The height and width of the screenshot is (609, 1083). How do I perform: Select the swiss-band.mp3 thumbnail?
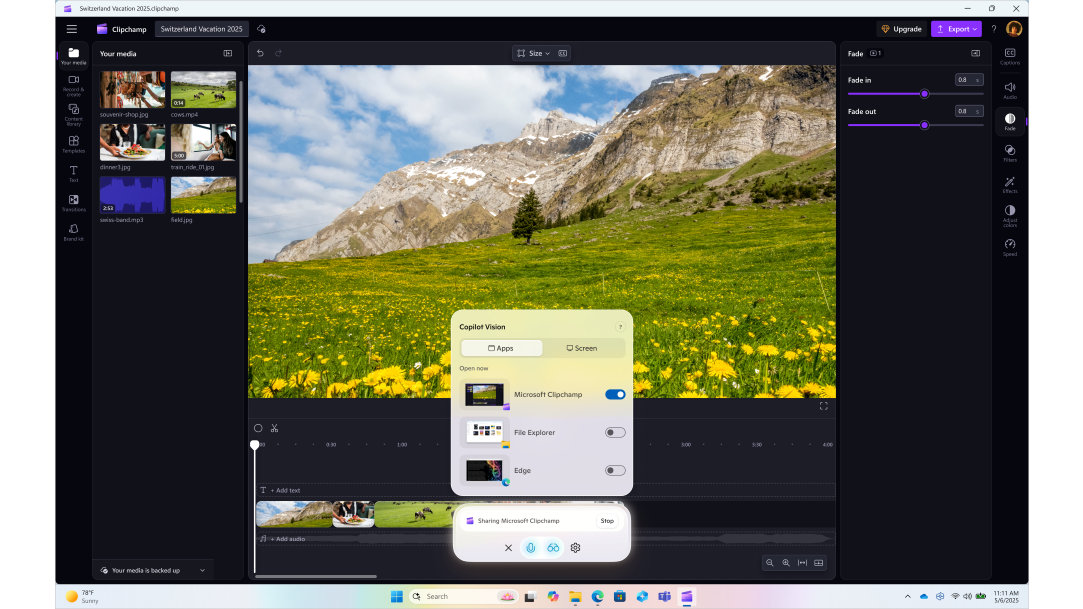[132, 195]
